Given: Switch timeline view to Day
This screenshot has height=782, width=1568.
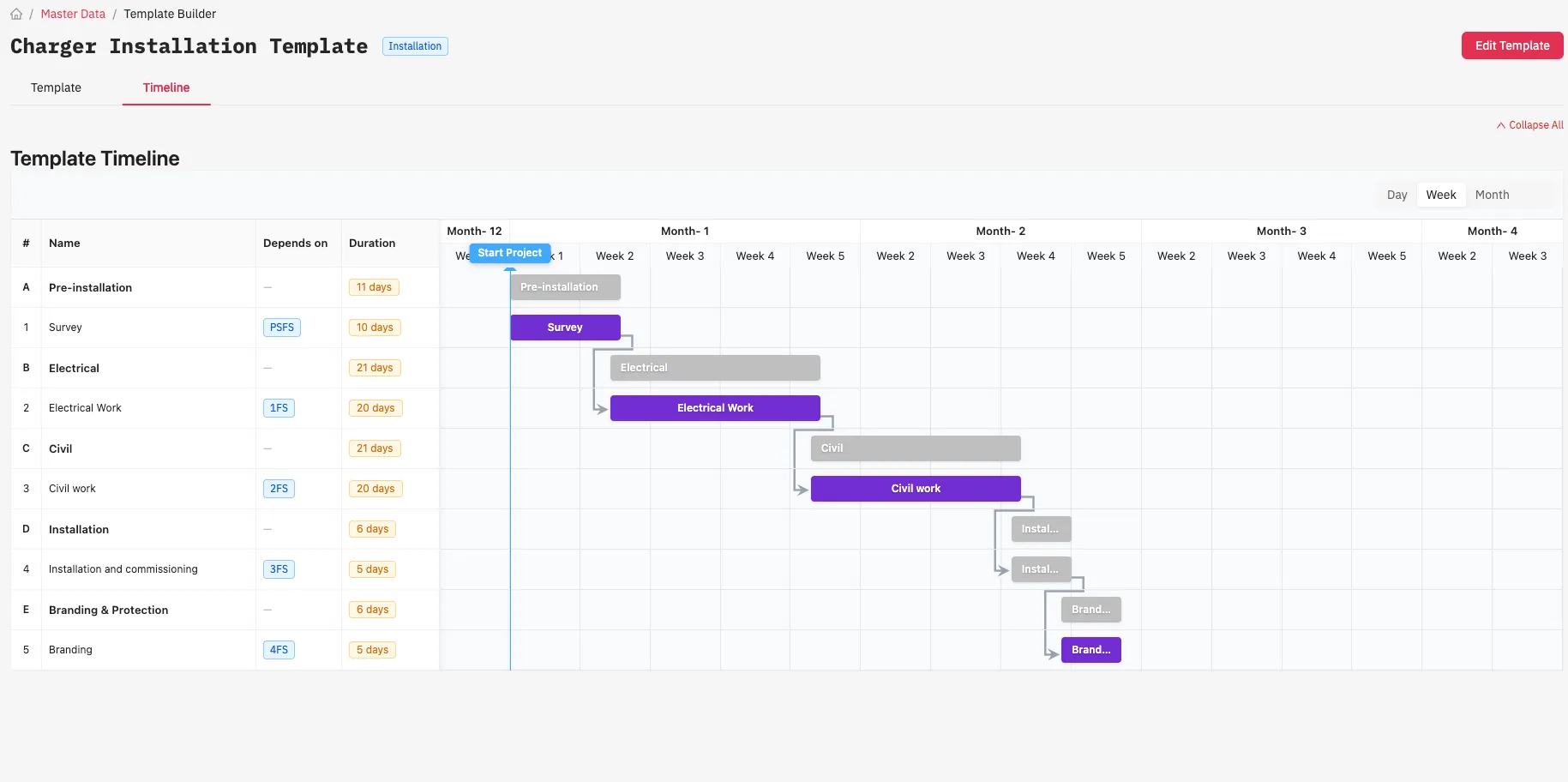Looking at the screenshot, I should [1397, 195].
